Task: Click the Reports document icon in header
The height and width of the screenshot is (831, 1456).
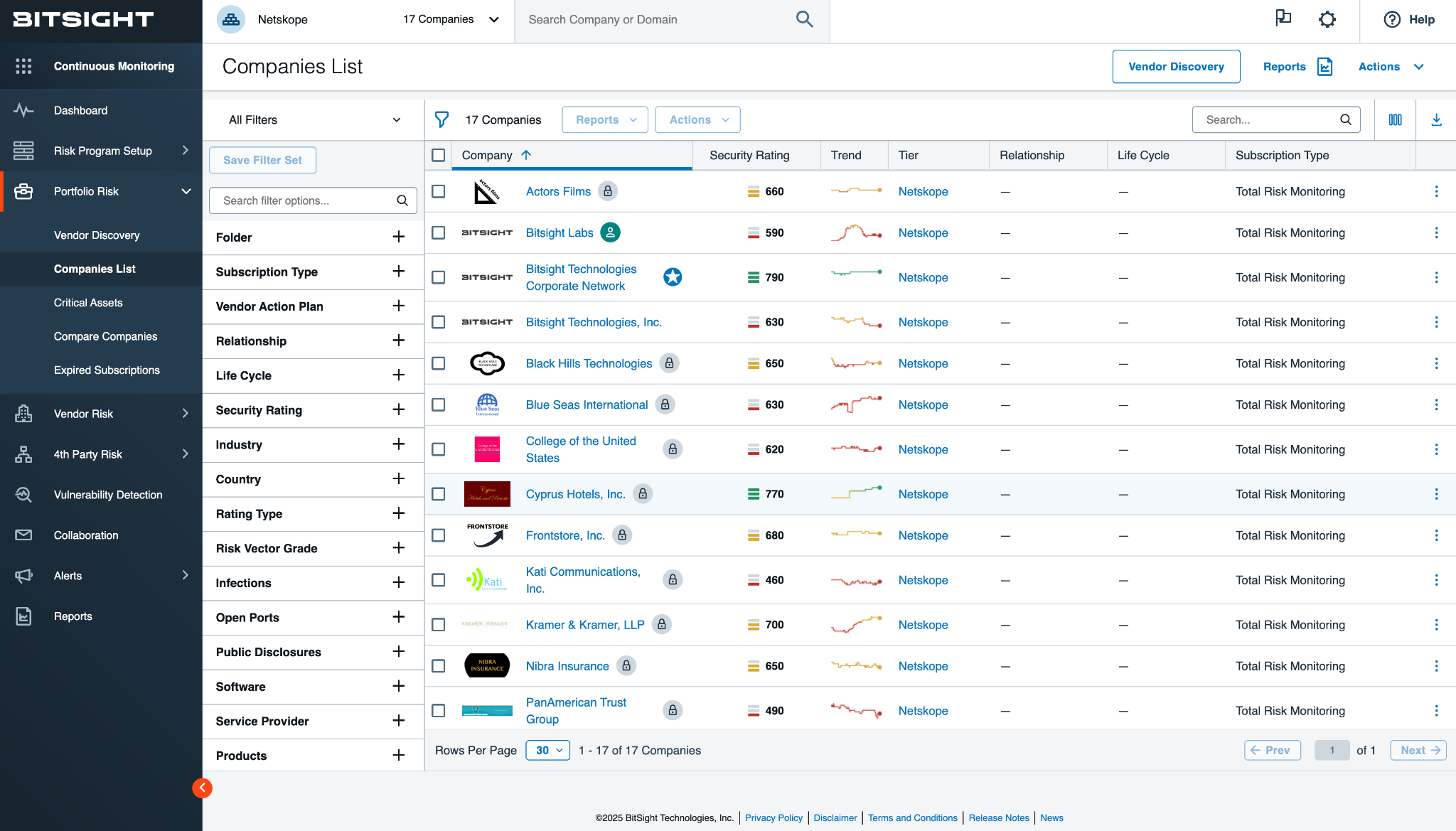Action: click(1324, 66)
